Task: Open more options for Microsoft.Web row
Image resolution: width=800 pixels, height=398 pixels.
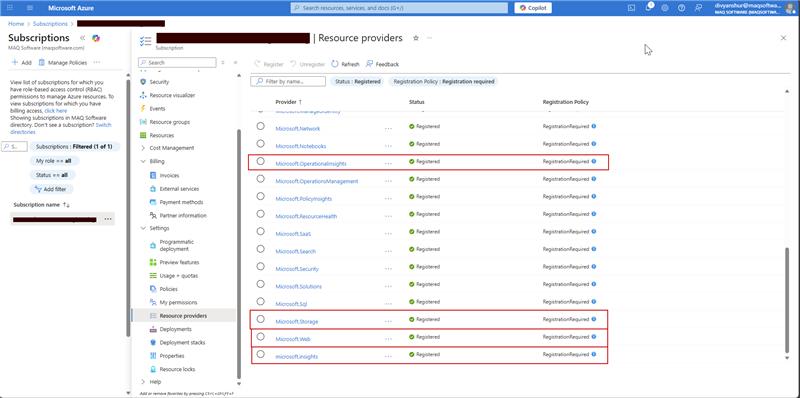Action: click(388, 338)
